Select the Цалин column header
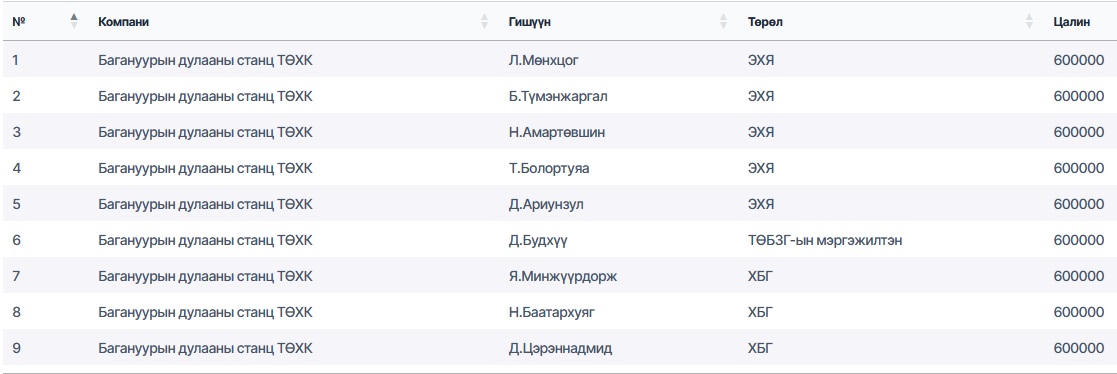 [1071, 22]
